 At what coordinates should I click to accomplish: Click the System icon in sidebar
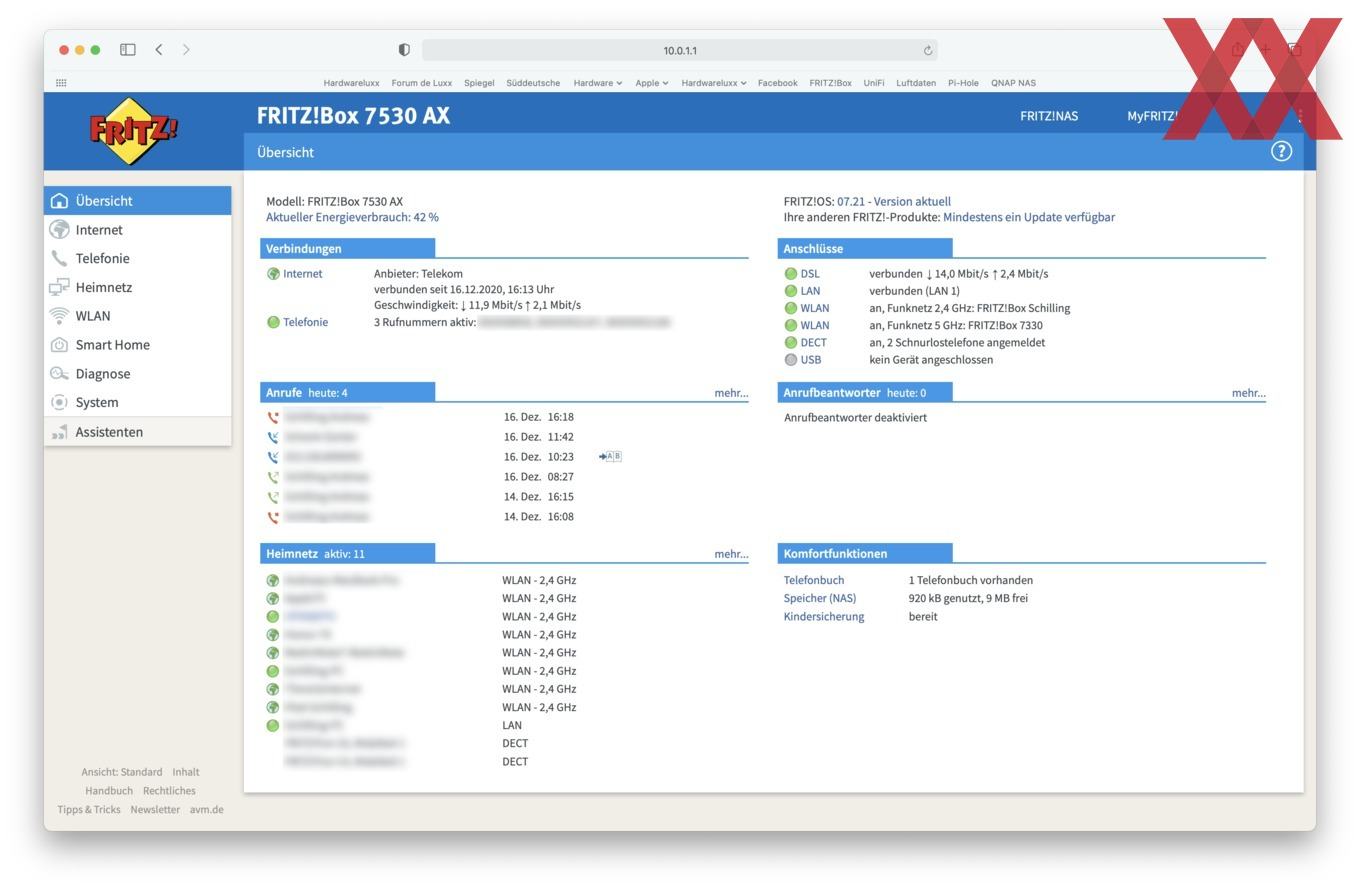click(59, 402)
